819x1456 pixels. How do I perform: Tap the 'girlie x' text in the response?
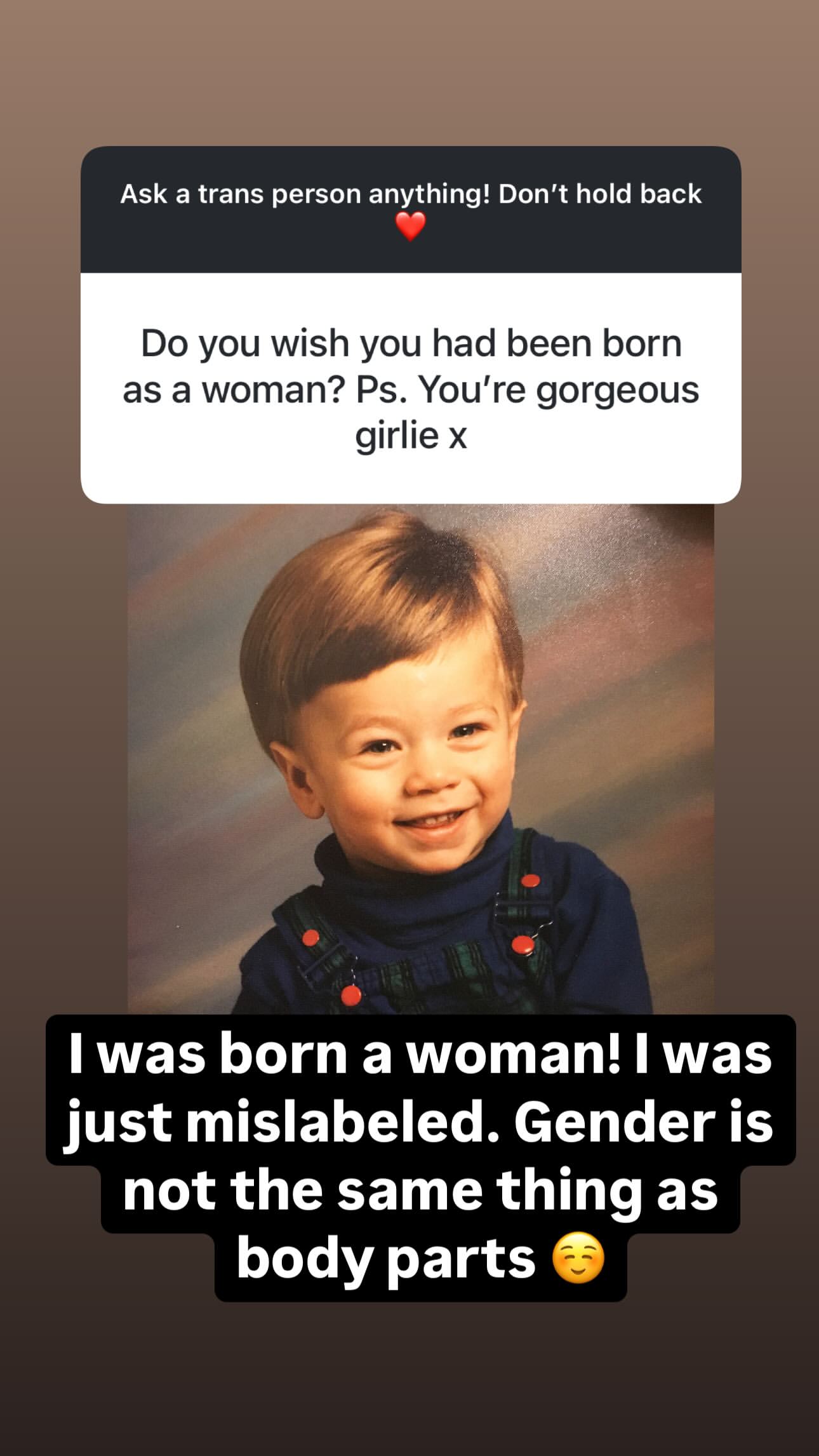tap(411, 436)
